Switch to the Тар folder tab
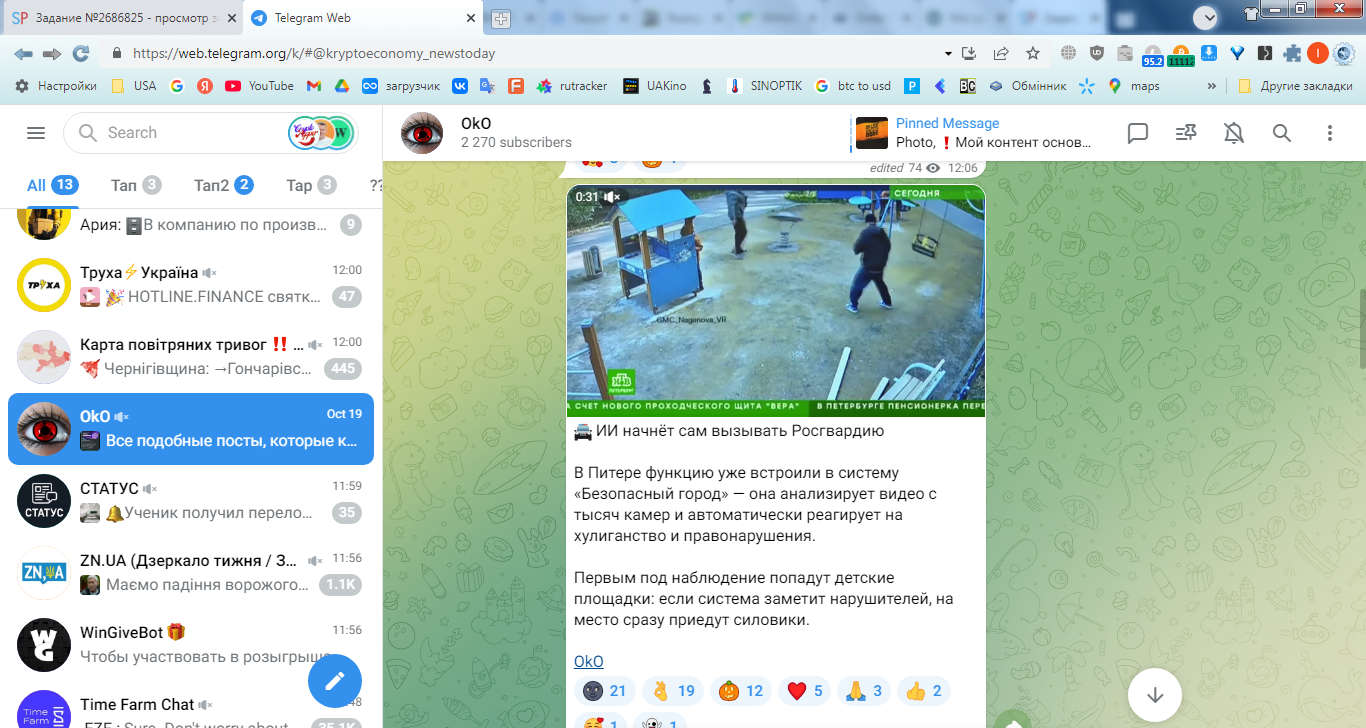Screen dimensions: 1366x728 coord(311,185)
